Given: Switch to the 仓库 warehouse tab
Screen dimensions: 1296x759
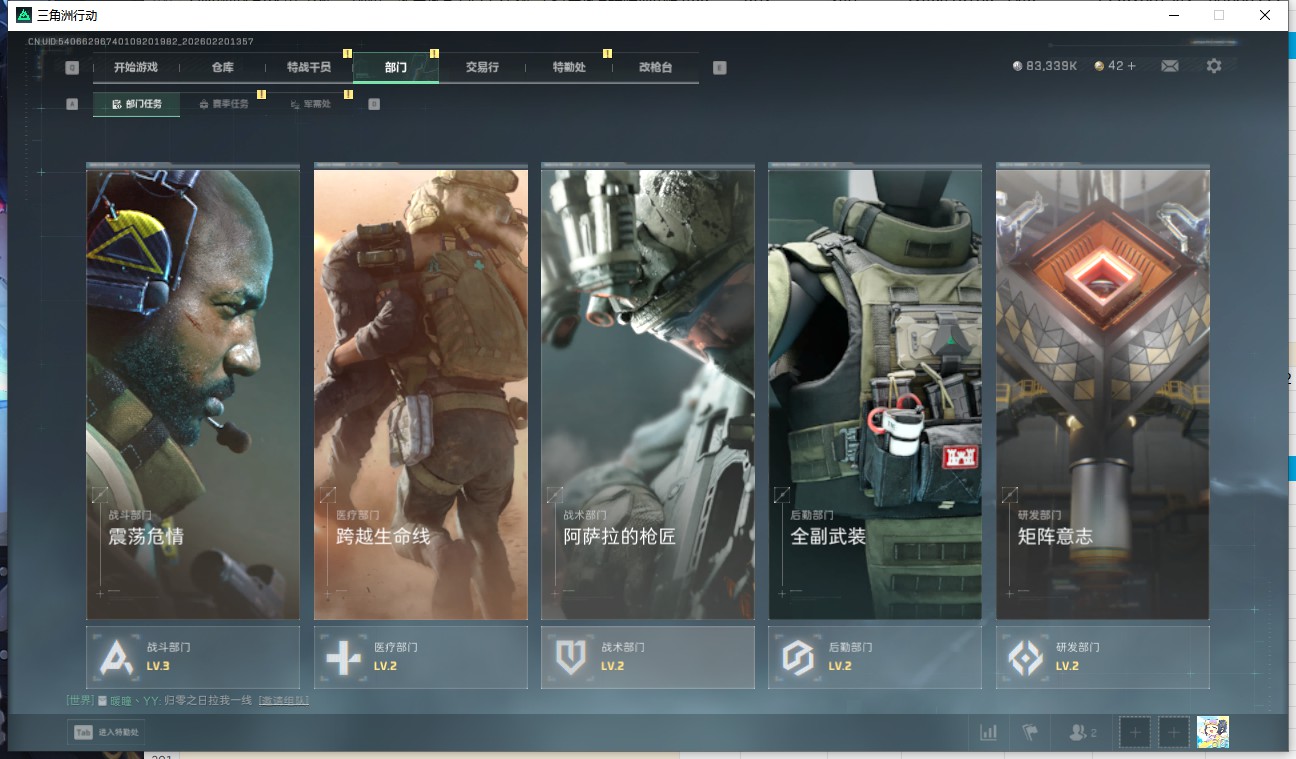Looking at the screenshot, I should 222,67.
